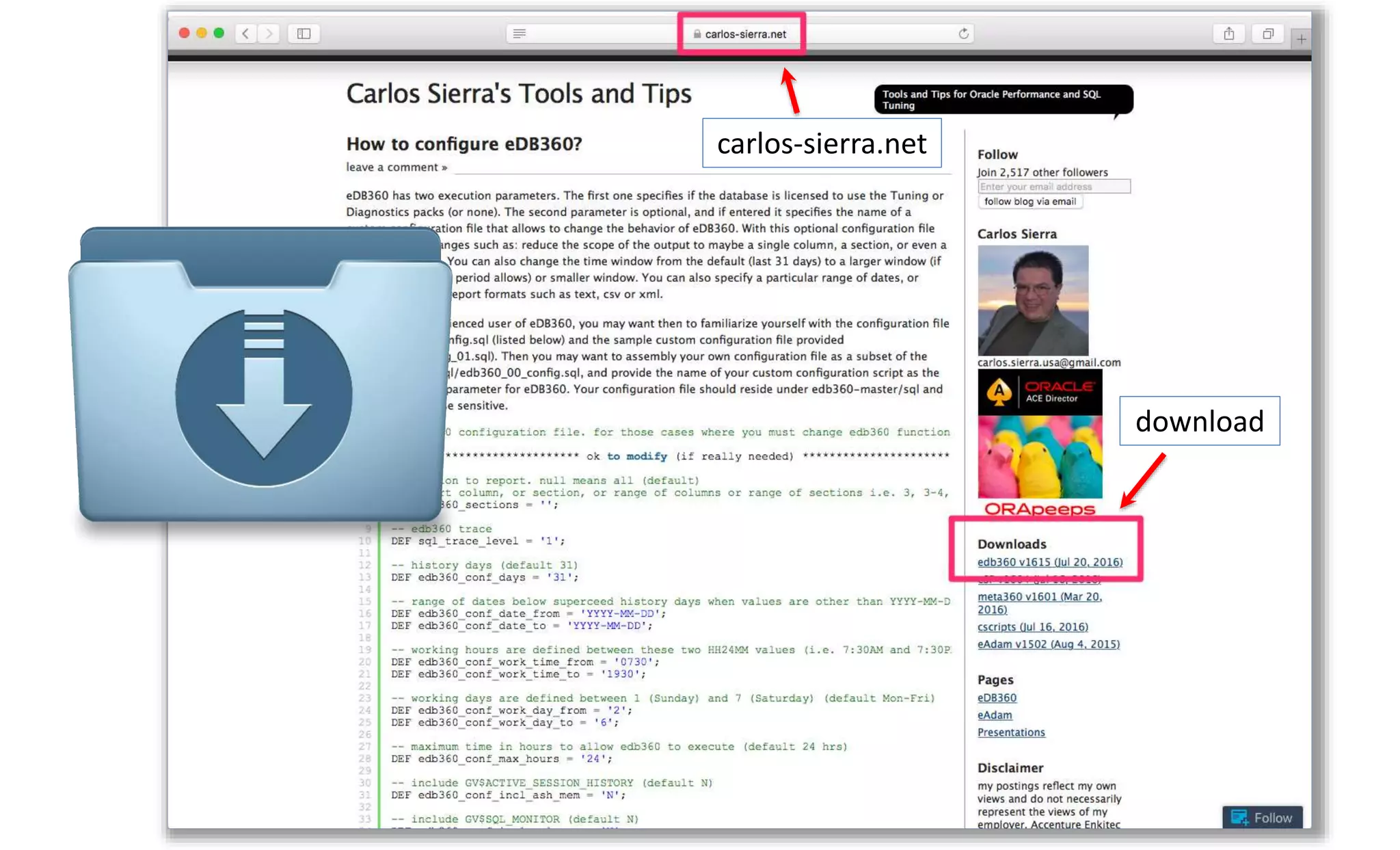Click the carlos-sierra.net address field

[x=741, y=34]
